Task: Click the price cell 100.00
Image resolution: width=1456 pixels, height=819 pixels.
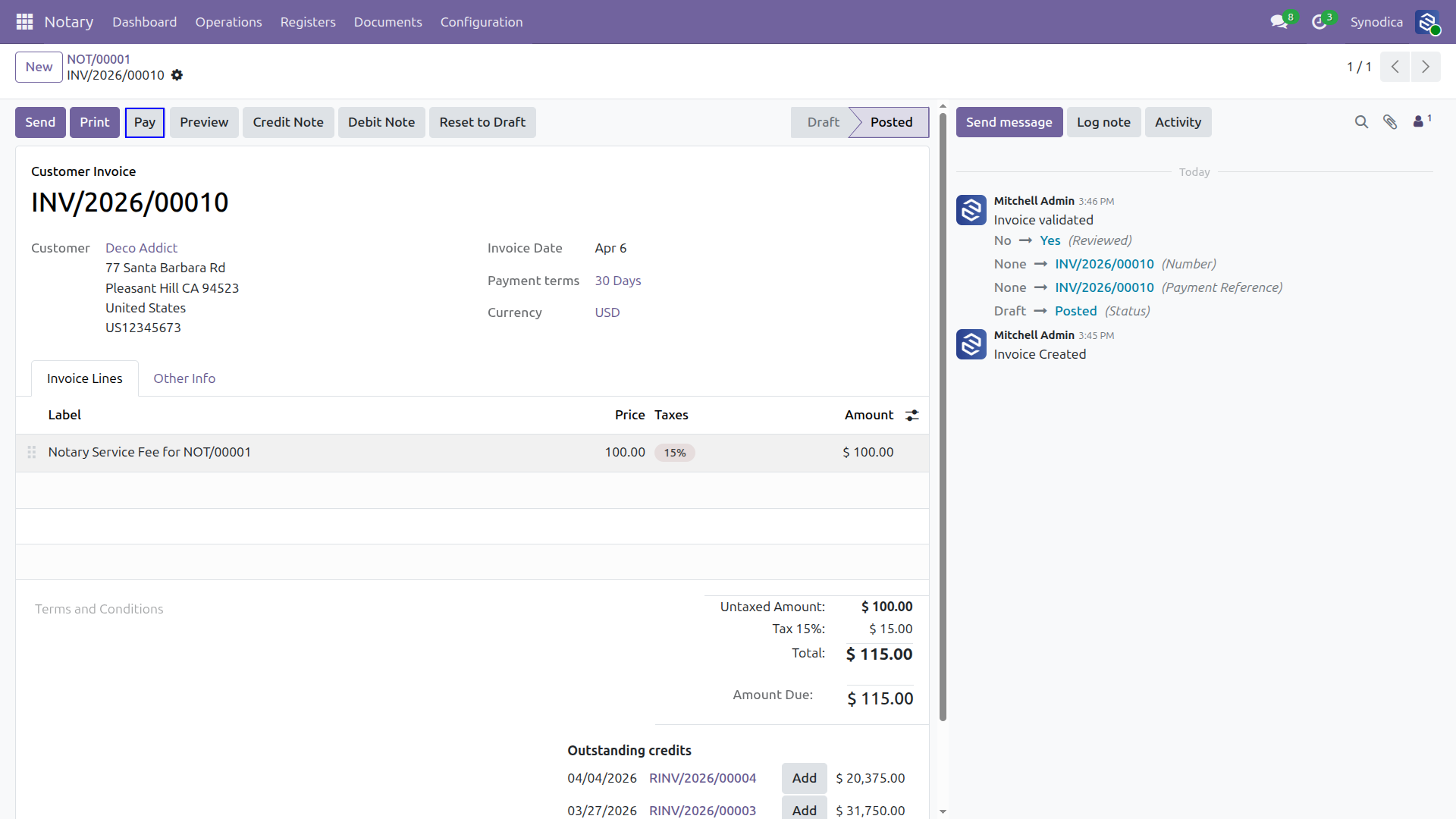Action: coord(625,452)
